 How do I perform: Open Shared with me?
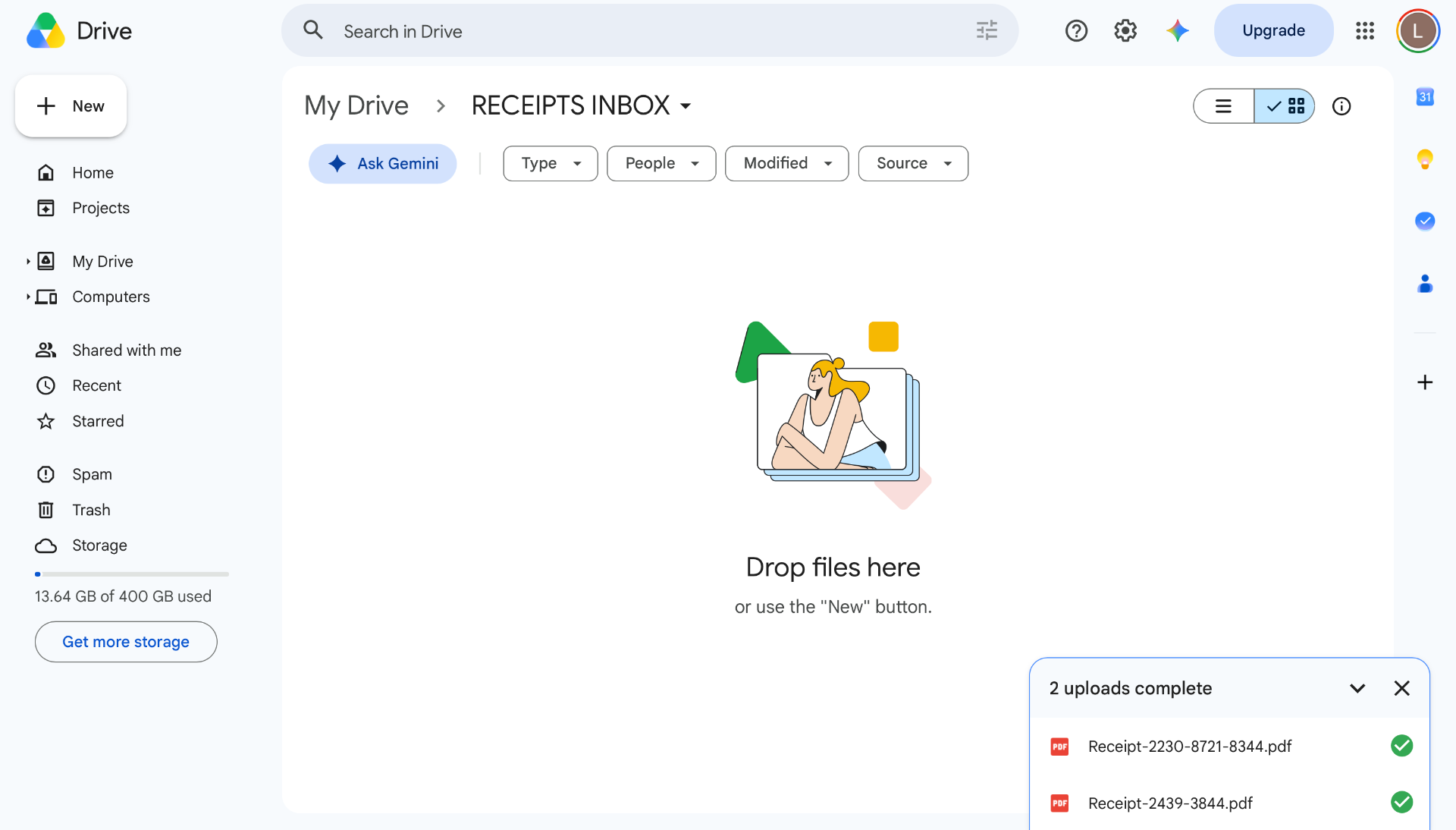tap(127, 351)
